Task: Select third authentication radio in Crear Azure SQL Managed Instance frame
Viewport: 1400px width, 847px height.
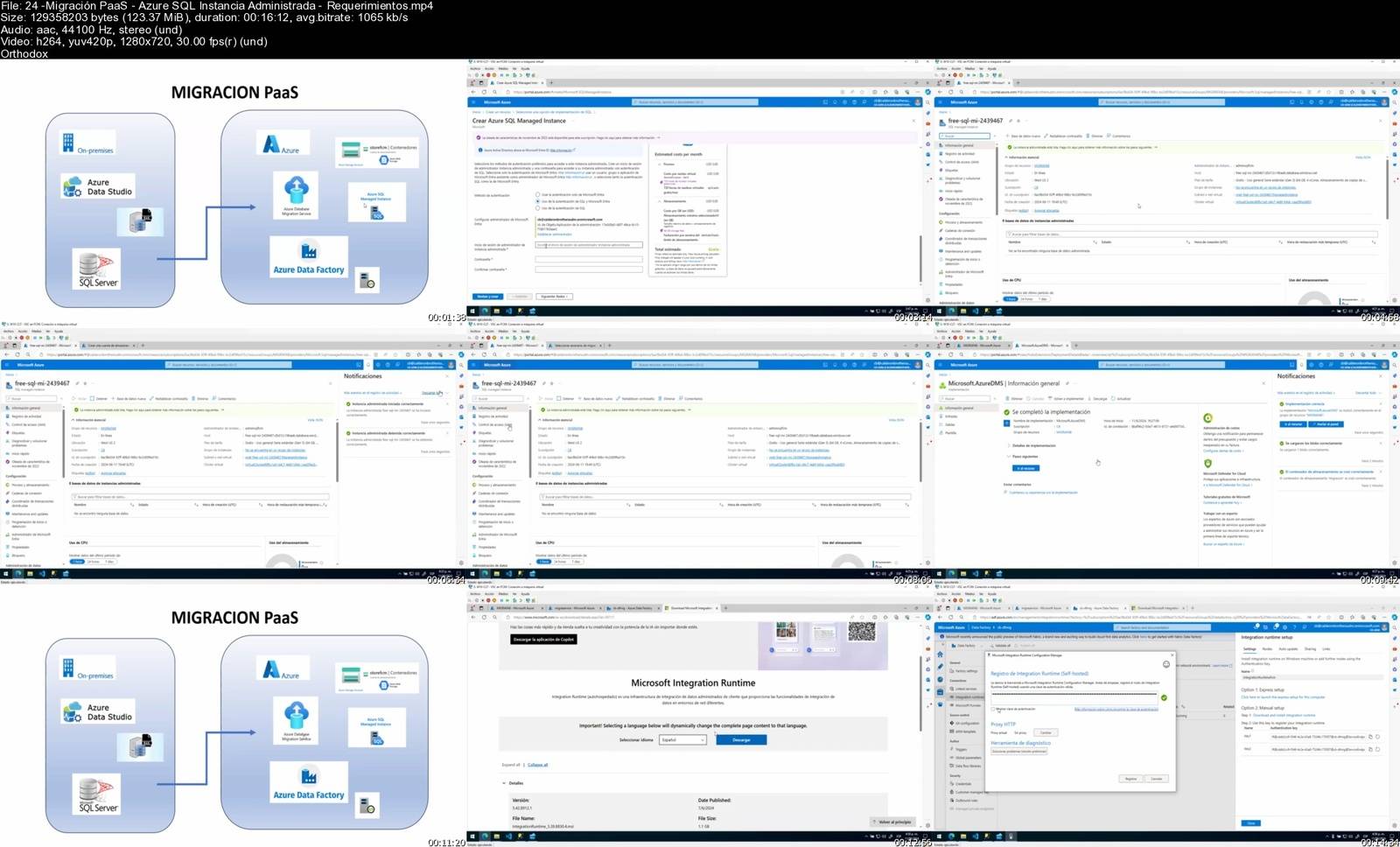Action: tap(537, 208)
